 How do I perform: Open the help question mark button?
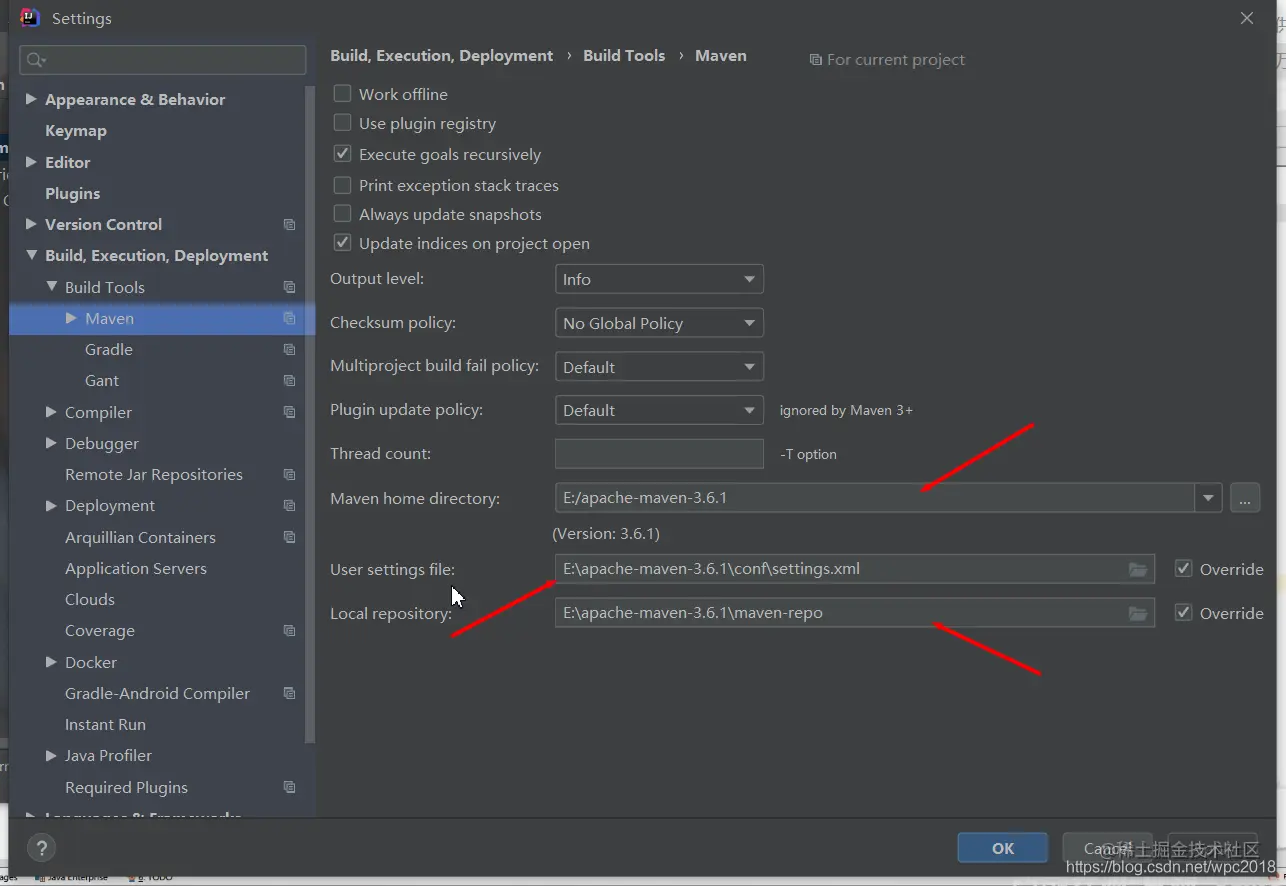41,849
